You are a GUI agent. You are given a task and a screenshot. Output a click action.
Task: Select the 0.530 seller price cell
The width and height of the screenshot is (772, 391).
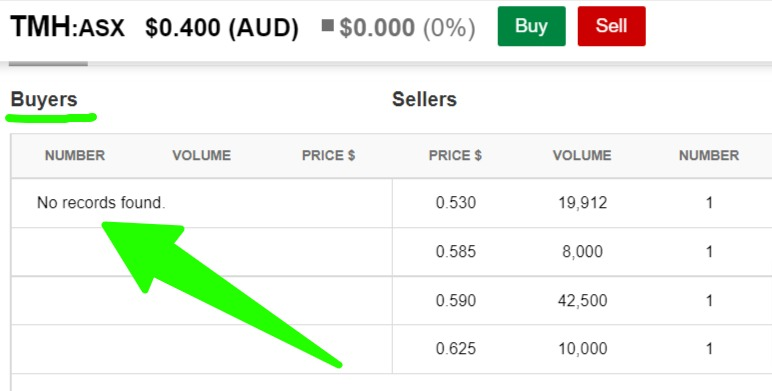click(x=456, y=203)
